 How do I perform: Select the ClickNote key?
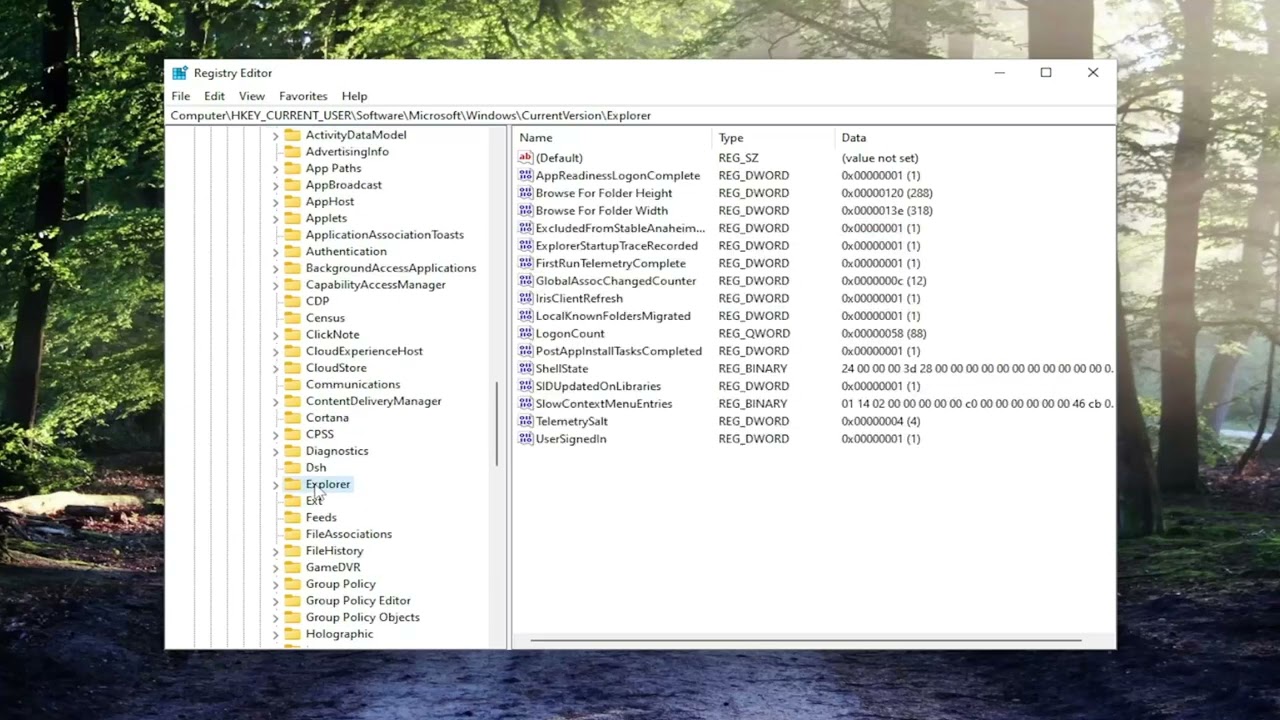point(332,334)
